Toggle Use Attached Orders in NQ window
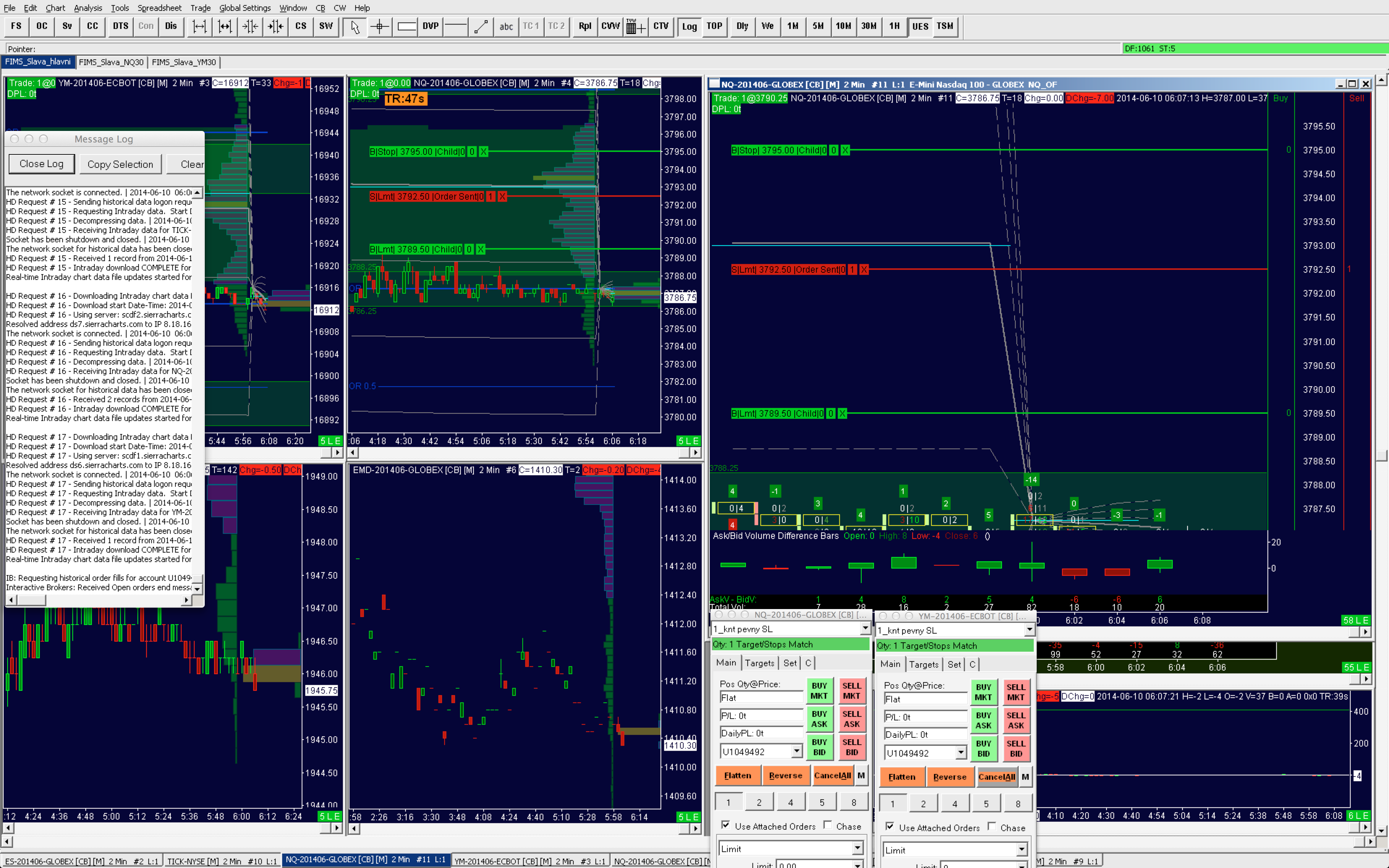Viewport: 1389px width, 868px height. pyautogui.click(x=726, y=825)
